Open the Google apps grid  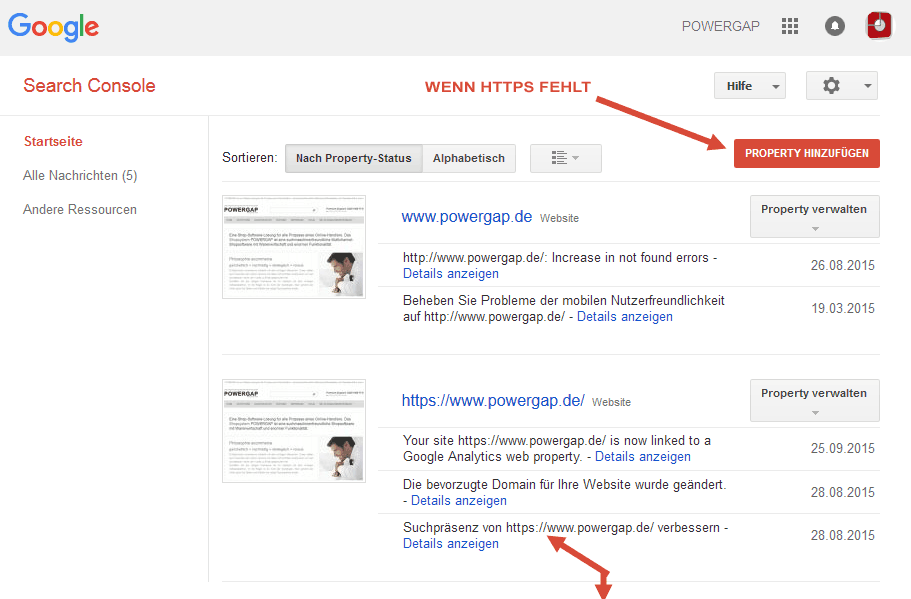pyautogui.click(x=790, y=26)
